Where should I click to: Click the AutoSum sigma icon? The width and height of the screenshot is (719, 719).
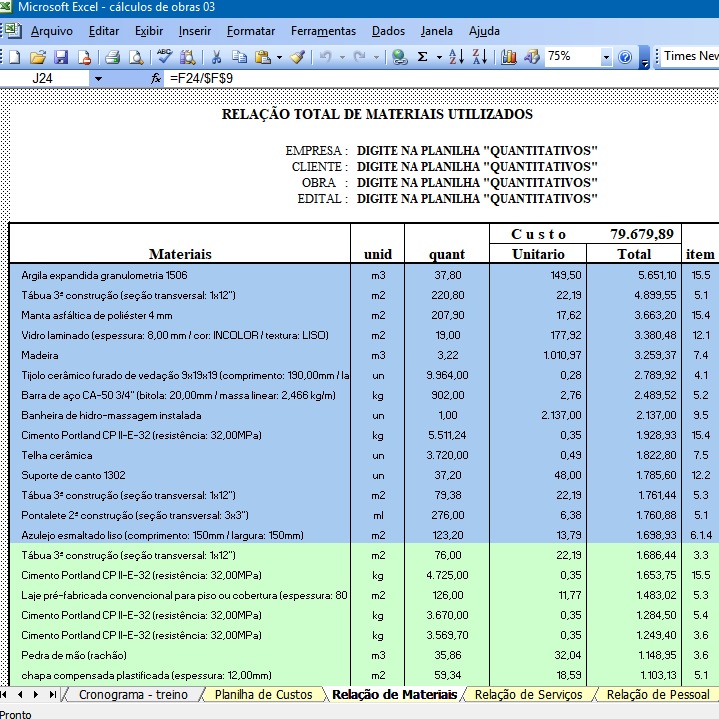point(423,57)
